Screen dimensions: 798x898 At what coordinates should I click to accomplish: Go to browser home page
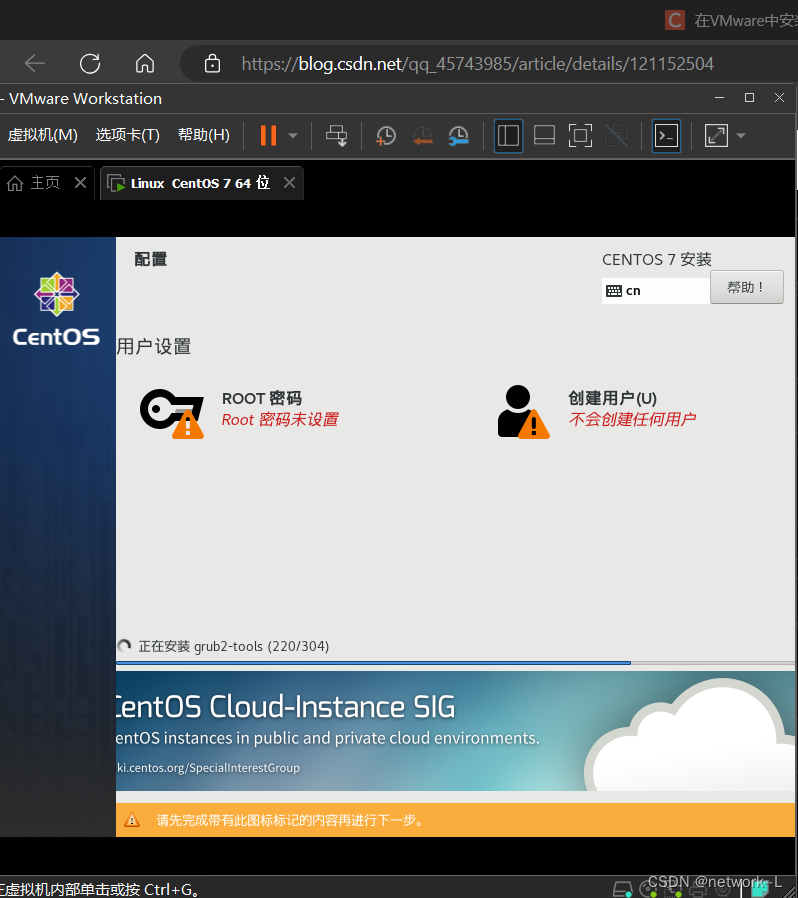coord(145,64)
